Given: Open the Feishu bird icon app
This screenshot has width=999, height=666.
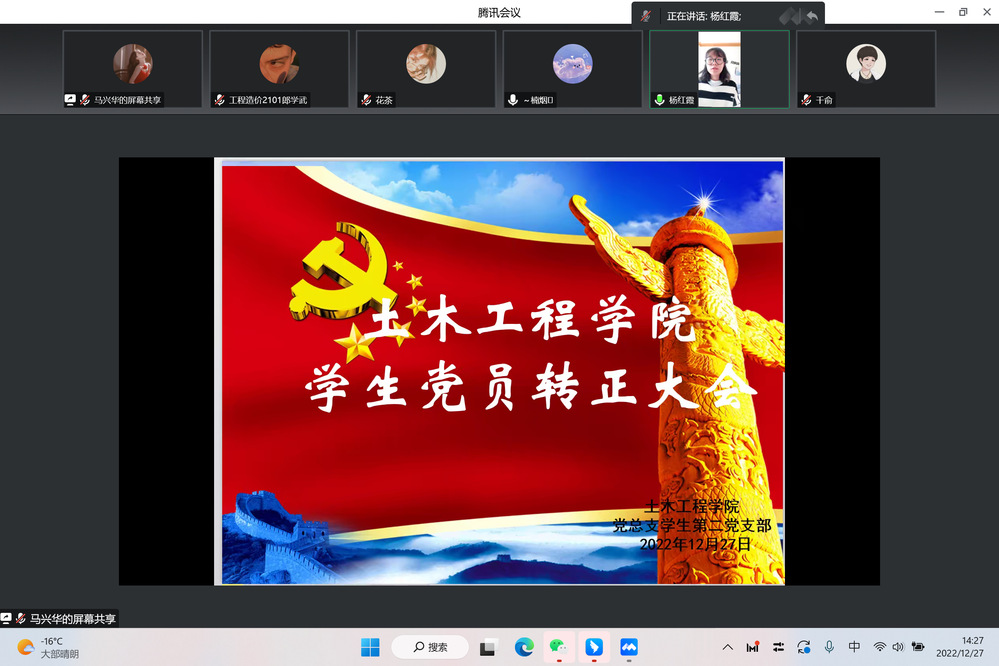Looking at the screenshot, I should (594, 647).
